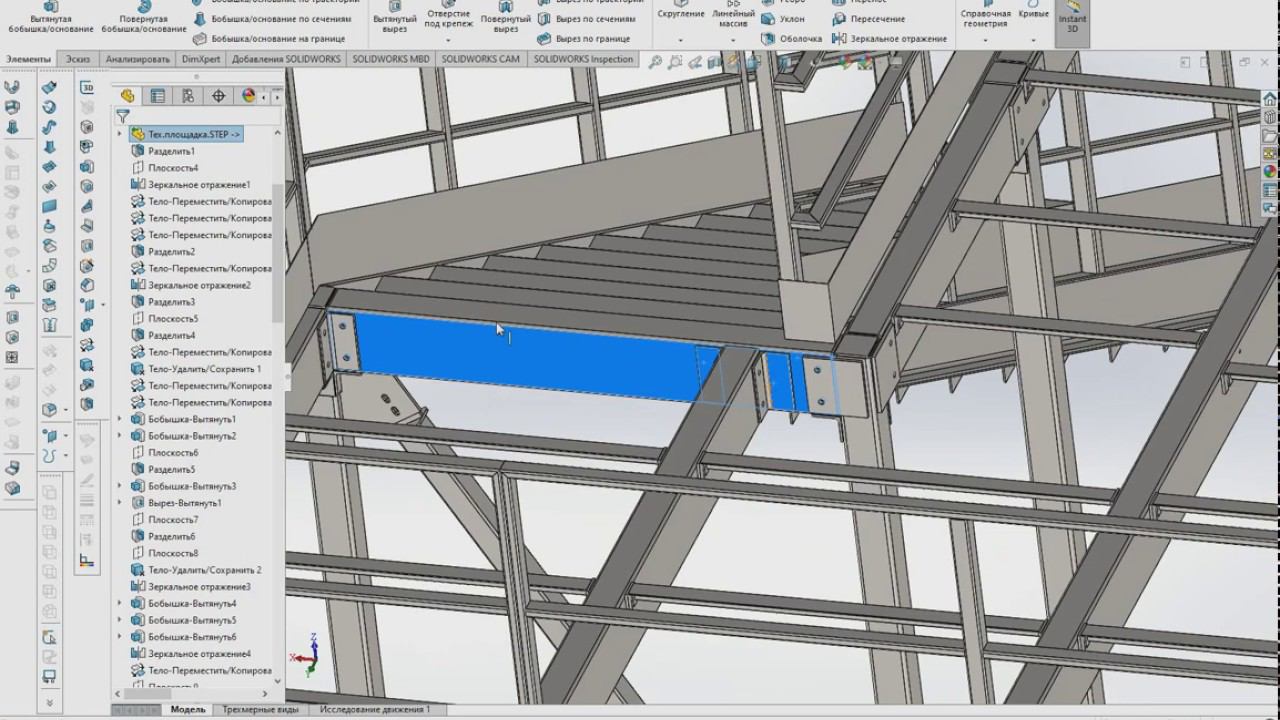Select the Уклон tool

pos(782,19)
